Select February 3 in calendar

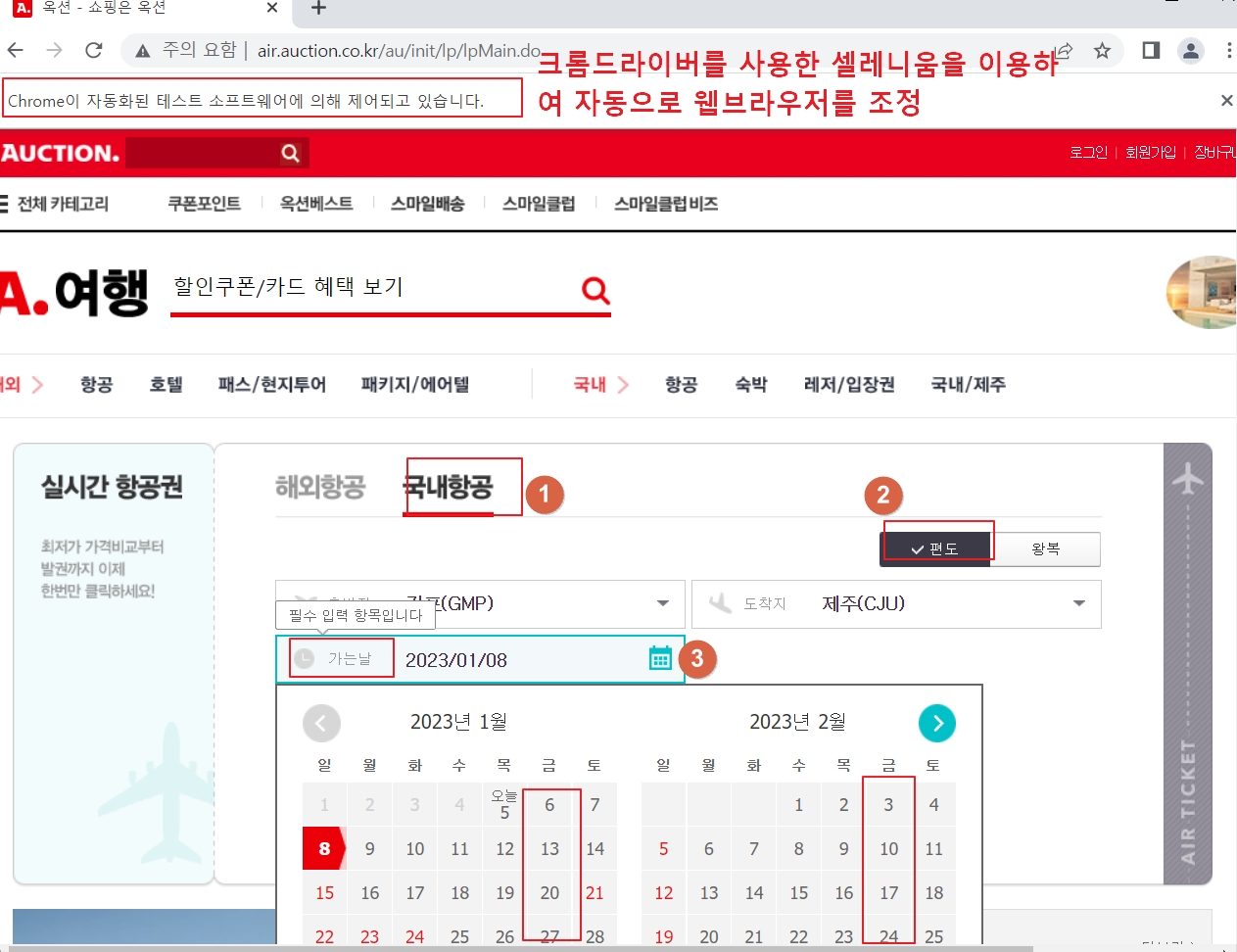pos(888,805)
